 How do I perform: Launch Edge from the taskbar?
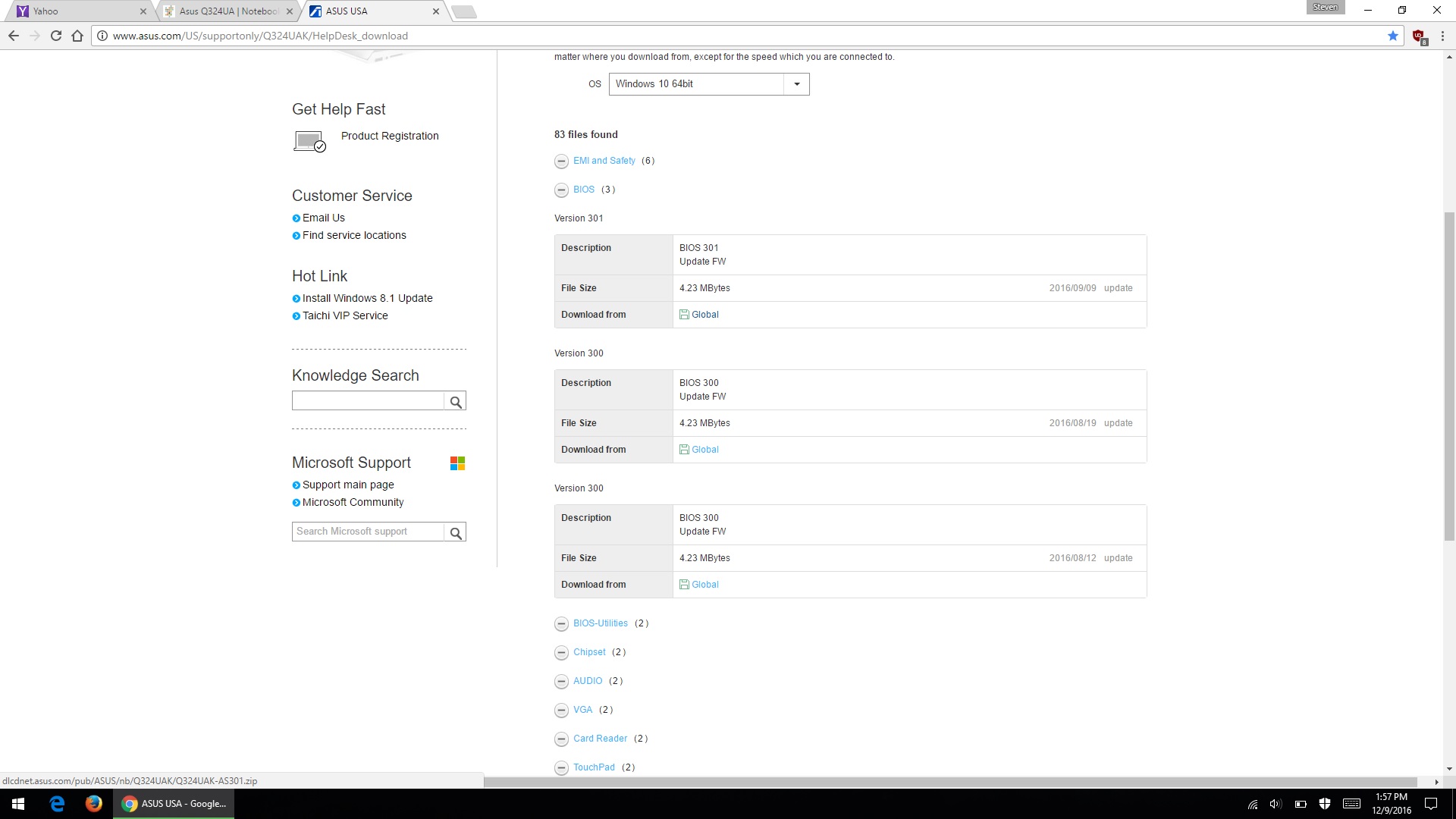pyautogui.click(x=57, y=804)
